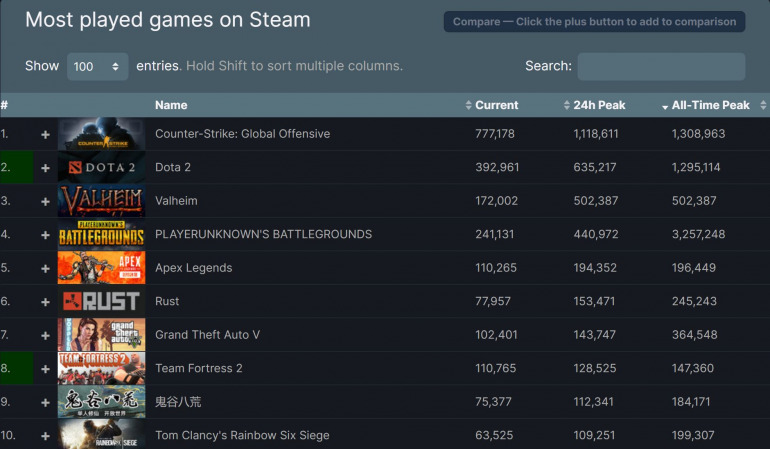The width and height of the screenshot is (770, 449).
Task: Click the Search input field
Action: 661,67
